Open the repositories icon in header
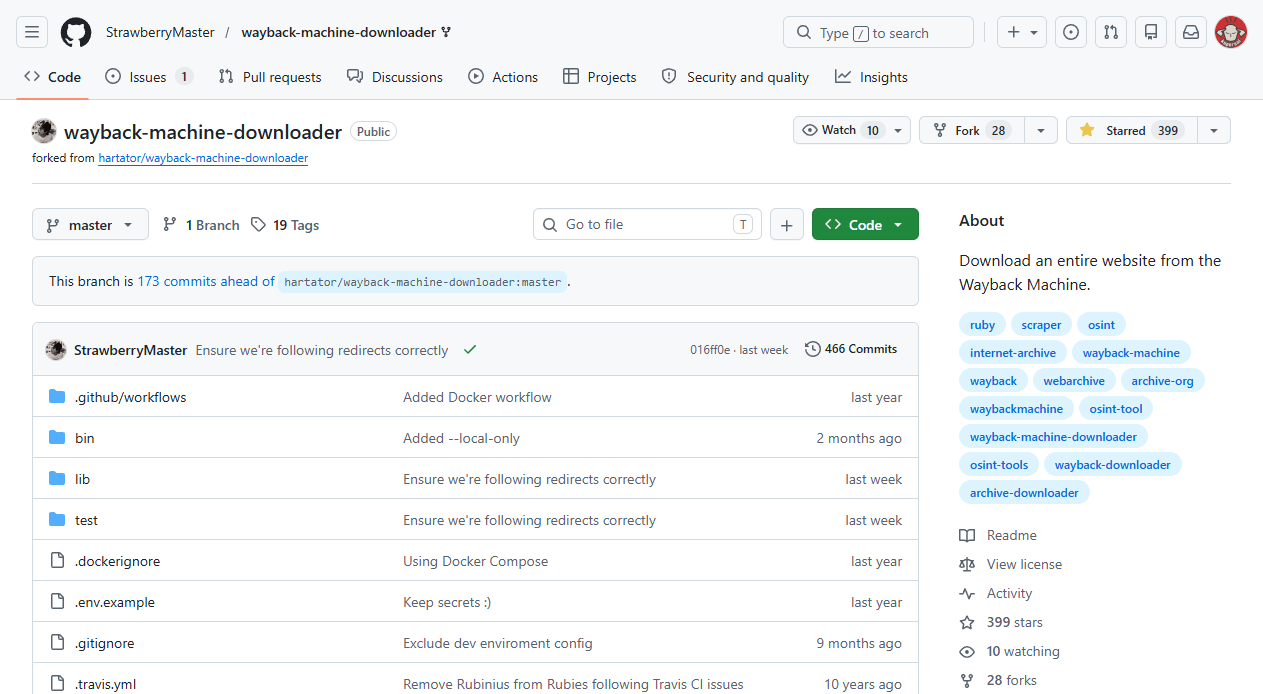Image resolution: width=1263 pixels, height=694 pixels. [1151, 32]
